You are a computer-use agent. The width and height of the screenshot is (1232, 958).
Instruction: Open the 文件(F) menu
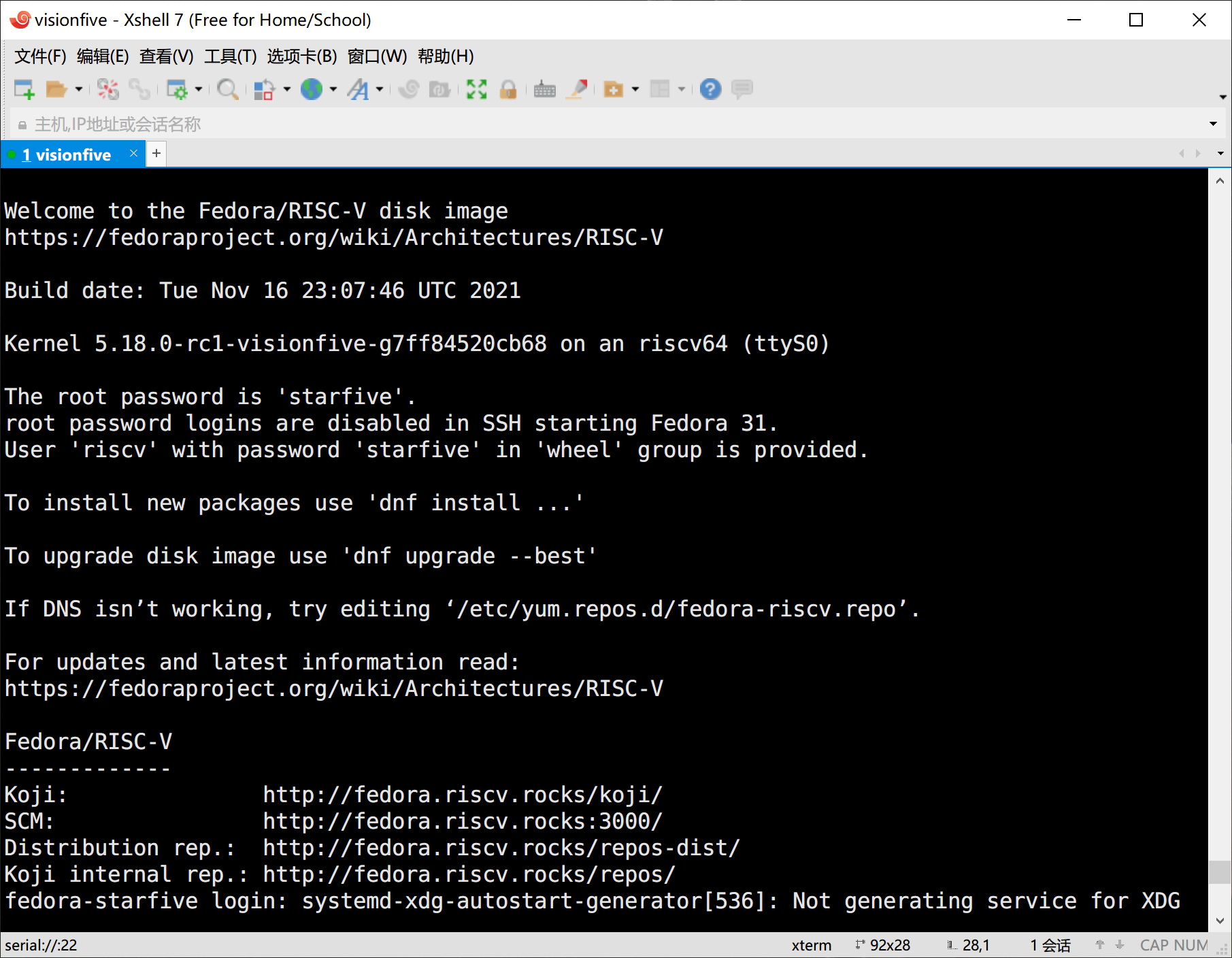(40, 56)
